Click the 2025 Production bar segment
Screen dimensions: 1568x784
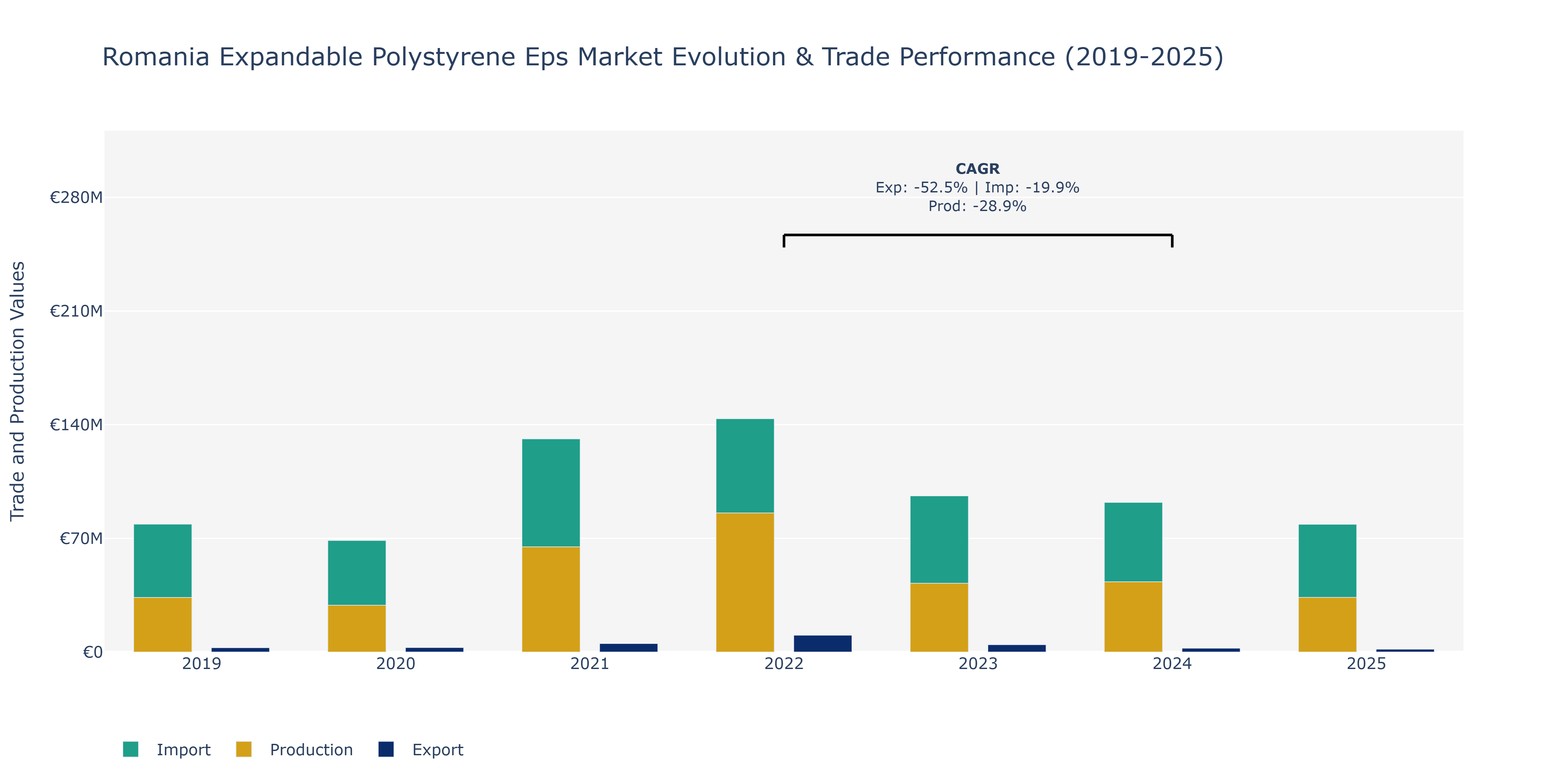[x=1328, y=625]
